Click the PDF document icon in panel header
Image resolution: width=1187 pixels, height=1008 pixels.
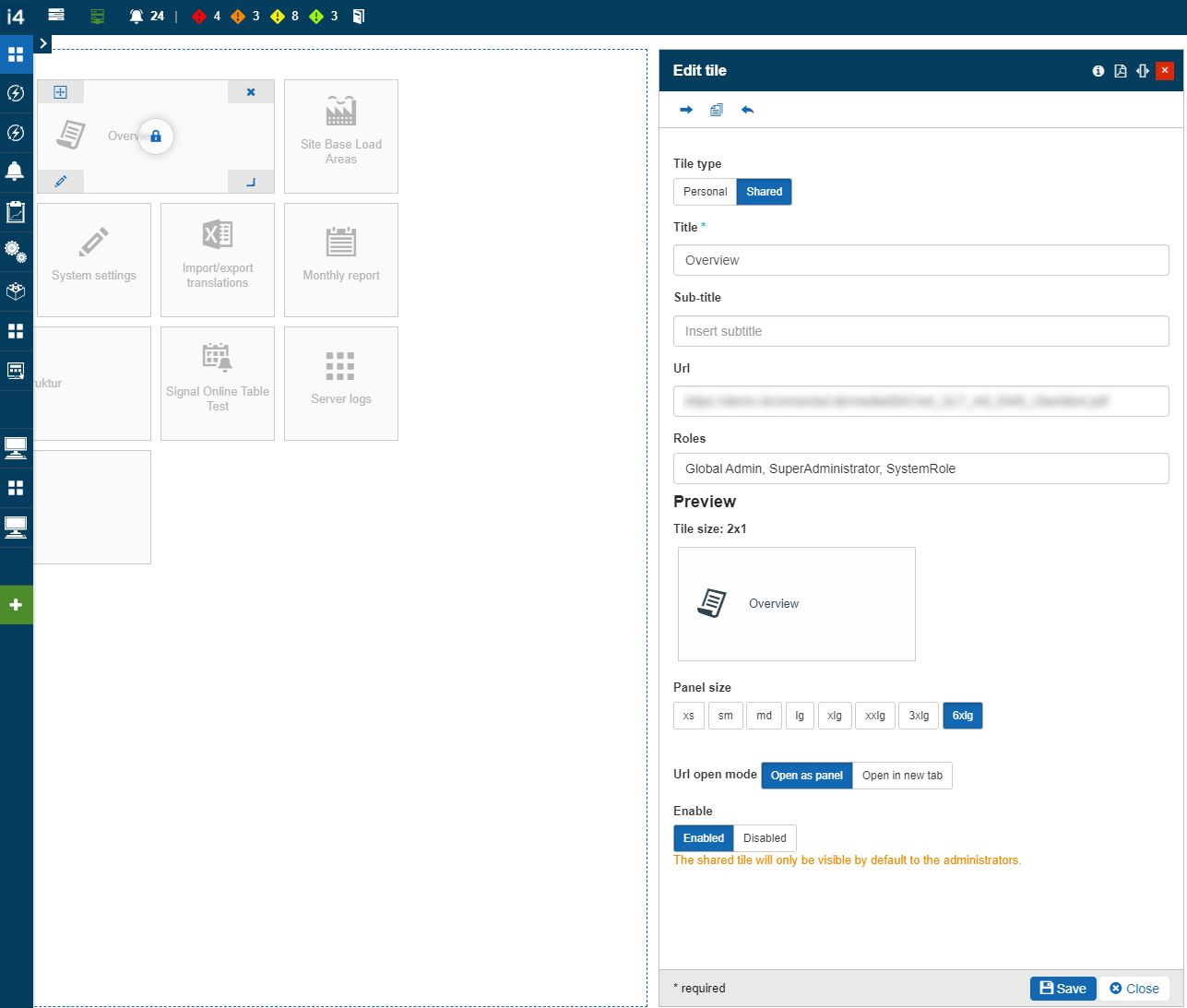point(1120,71)
